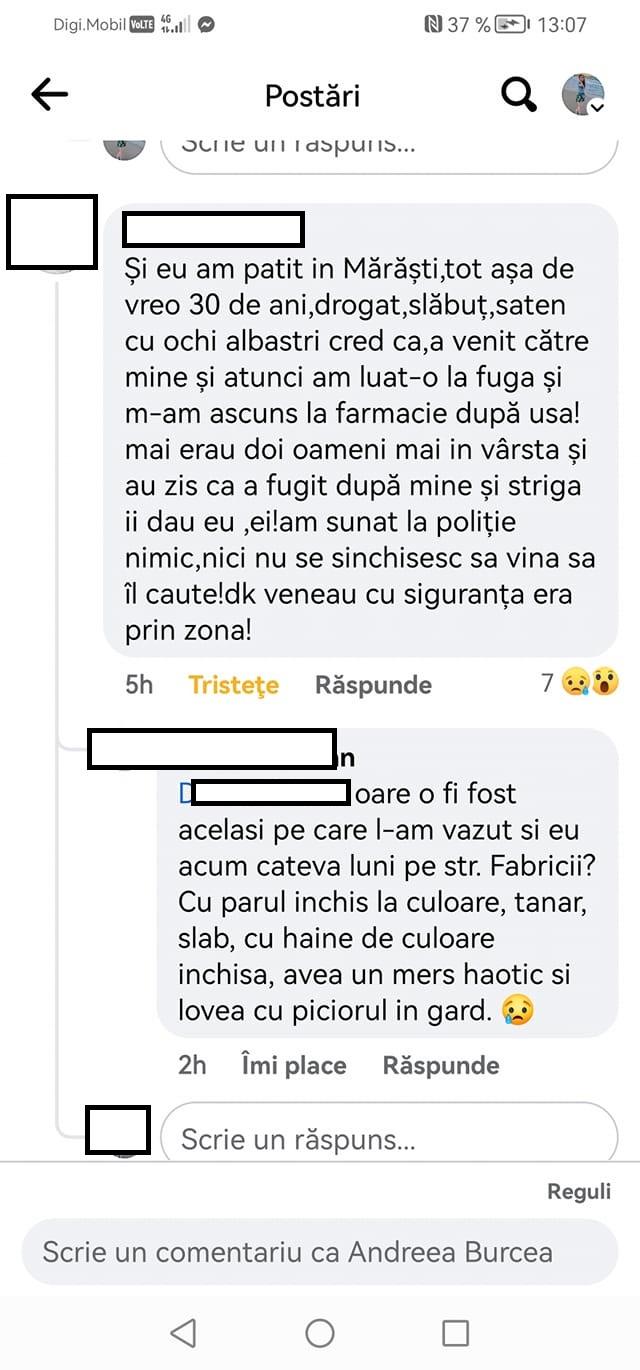
Task: View the 7 reactions emoji summary
Action: (x=580, y=684)
